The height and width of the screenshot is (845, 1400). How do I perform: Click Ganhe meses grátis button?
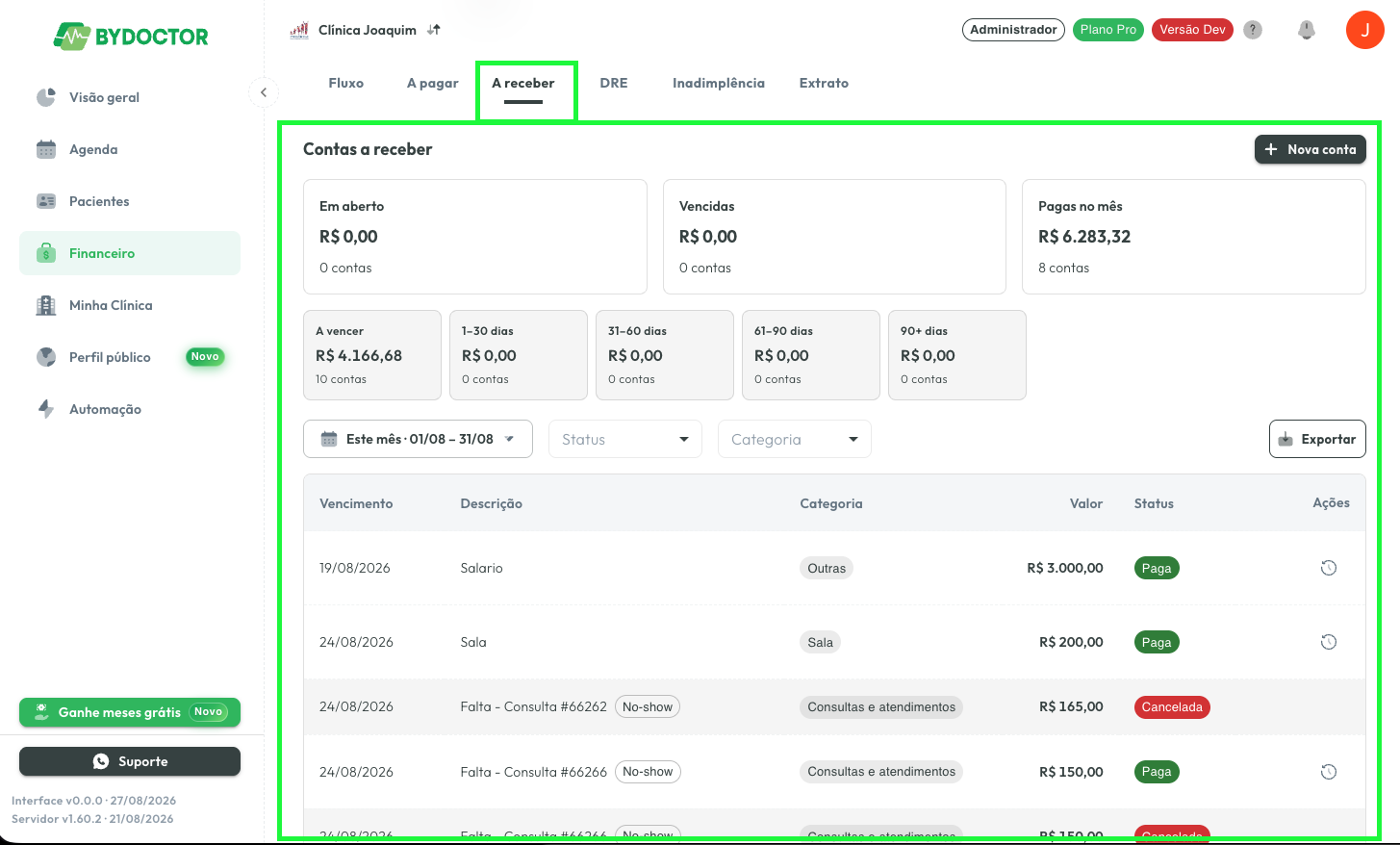click(130, 712)
